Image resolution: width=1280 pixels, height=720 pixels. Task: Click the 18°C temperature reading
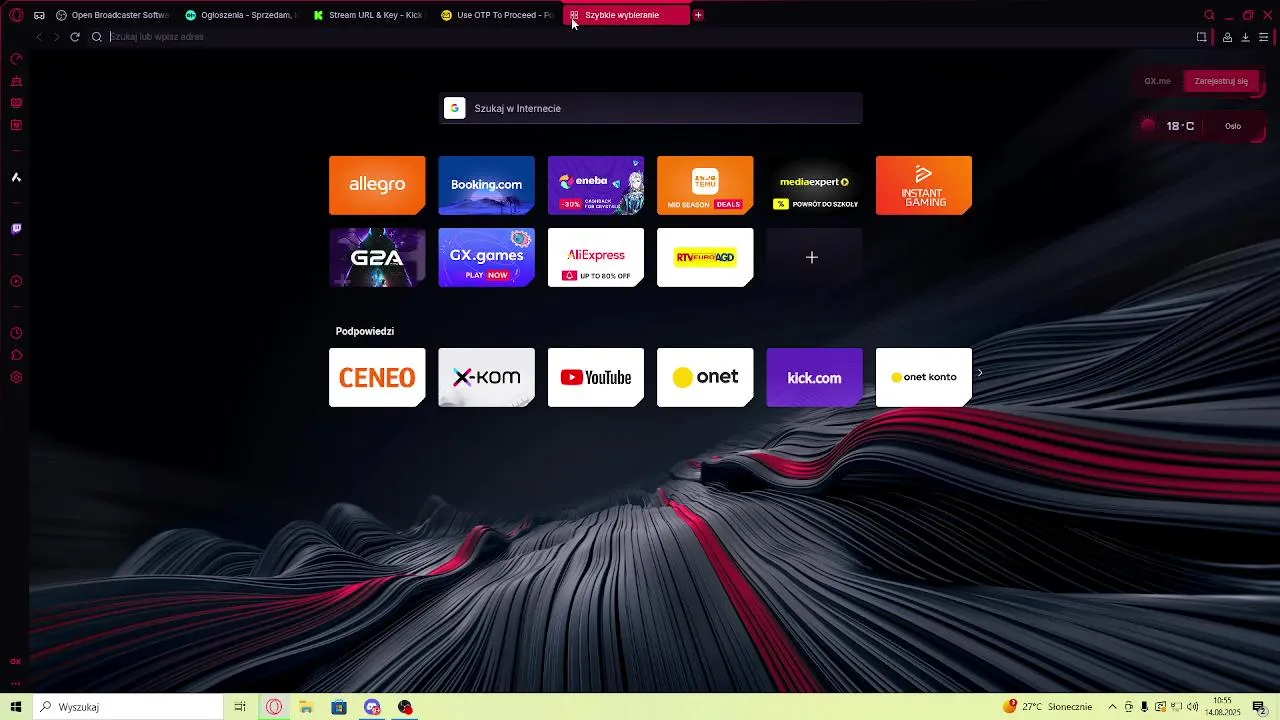click(1180, 126)
